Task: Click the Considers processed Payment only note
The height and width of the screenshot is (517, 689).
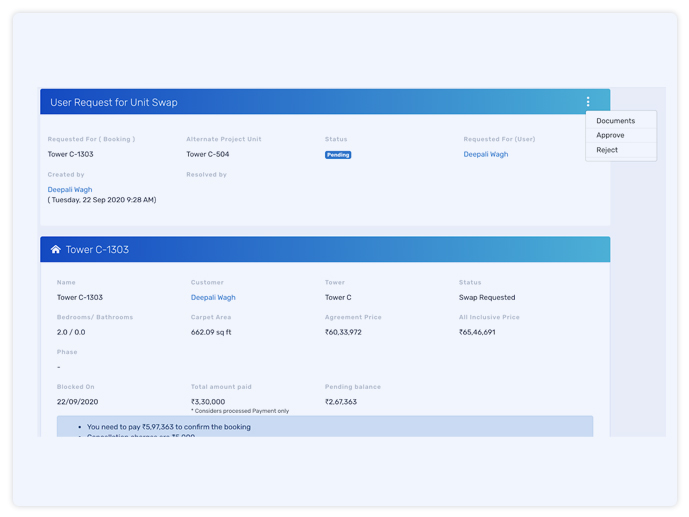Action: coord(240,411)
